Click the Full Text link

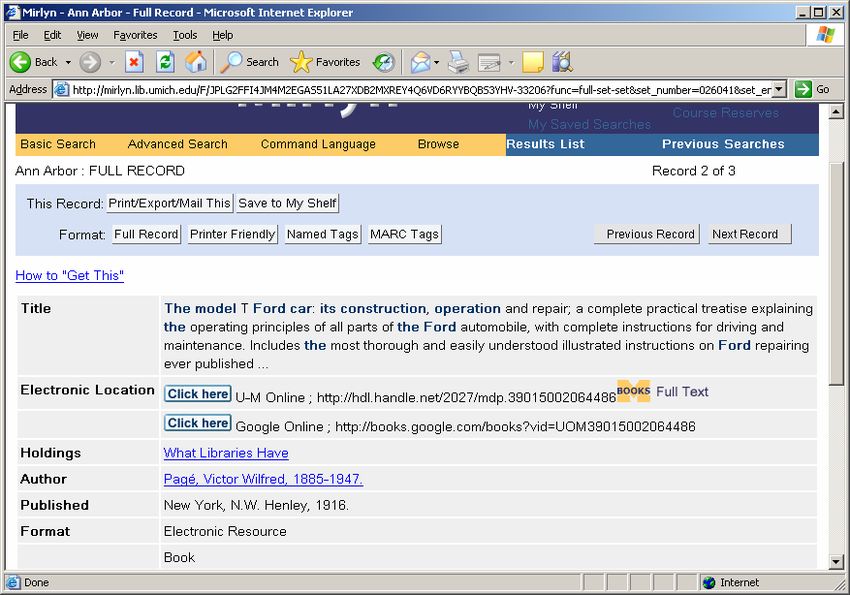682,392
